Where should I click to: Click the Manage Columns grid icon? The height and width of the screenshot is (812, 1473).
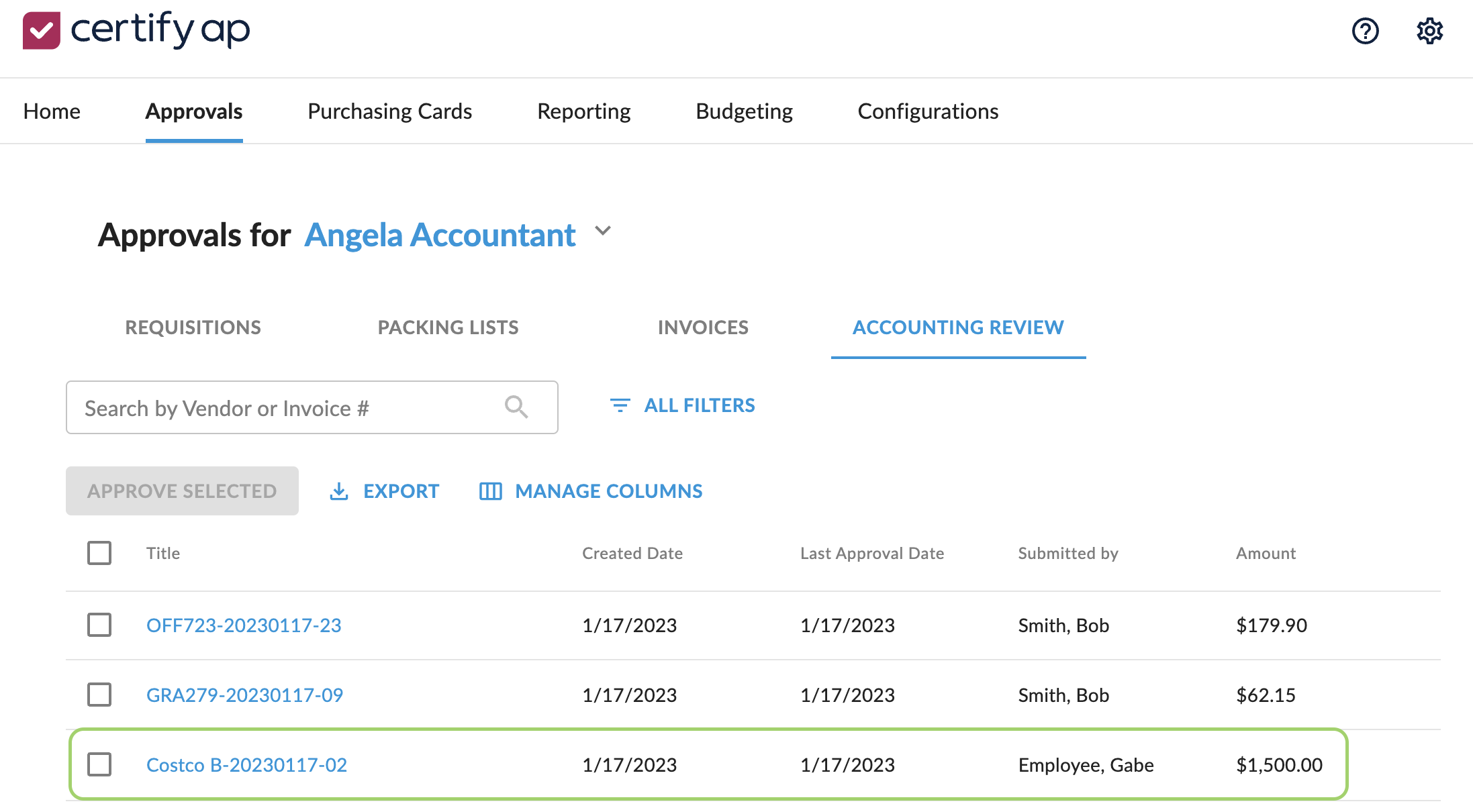491,491
